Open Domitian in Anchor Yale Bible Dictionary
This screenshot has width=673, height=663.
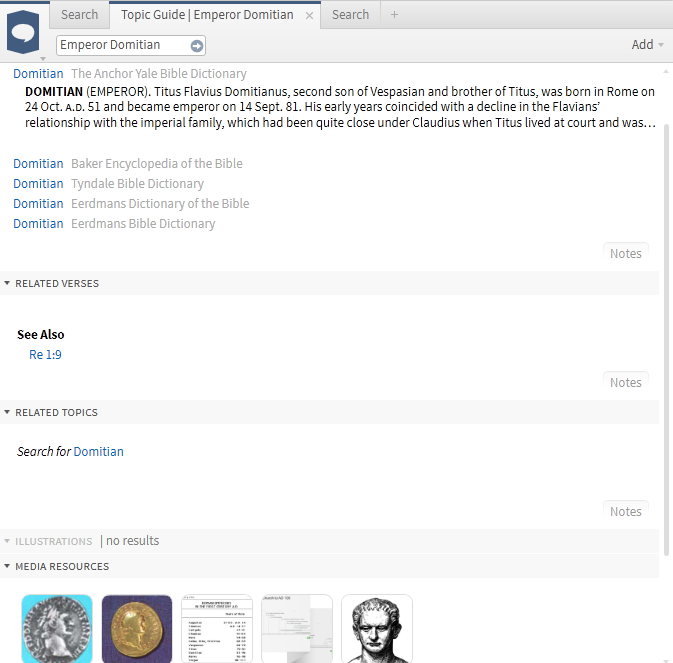pos(38,74)
